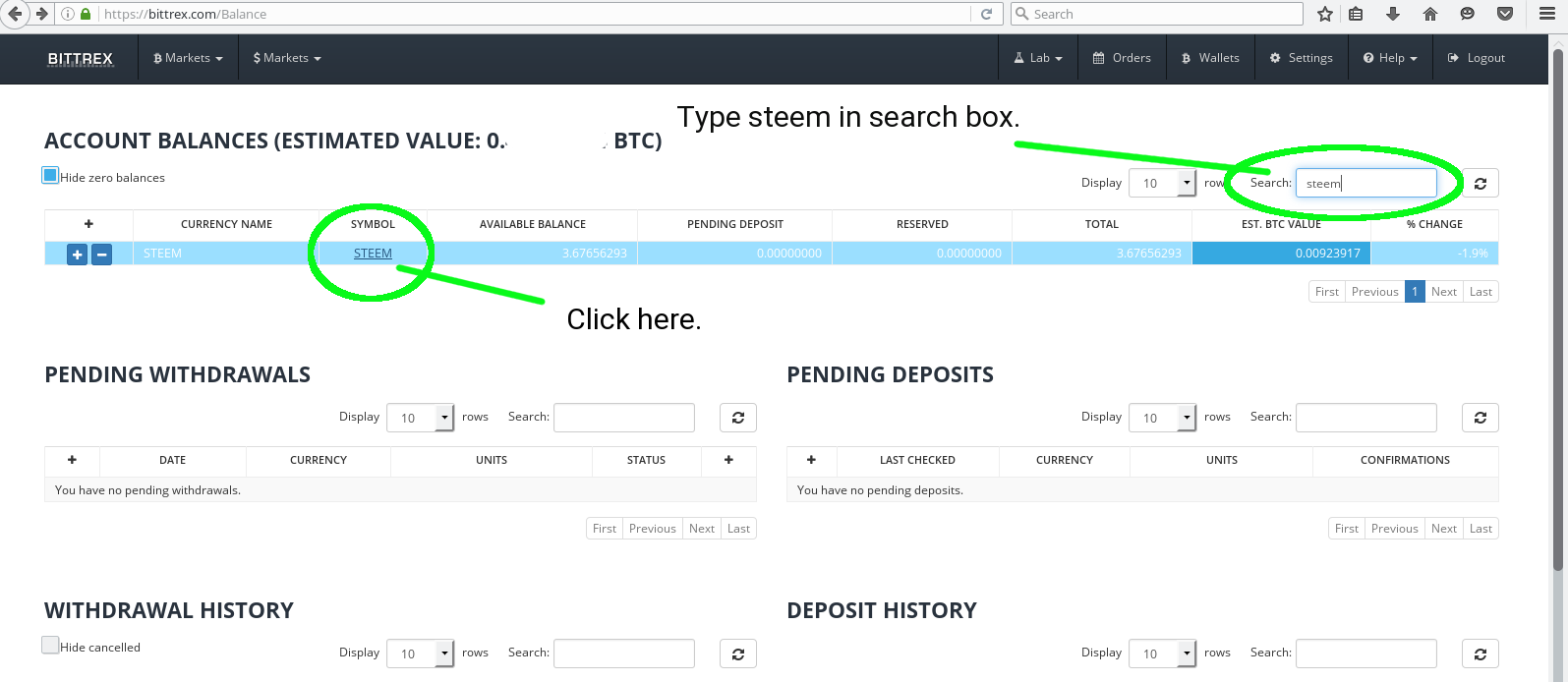This screenshot has height=682, width=1568.
Task: Click the -1.9% change cell
Action: tap(1434, 254)
